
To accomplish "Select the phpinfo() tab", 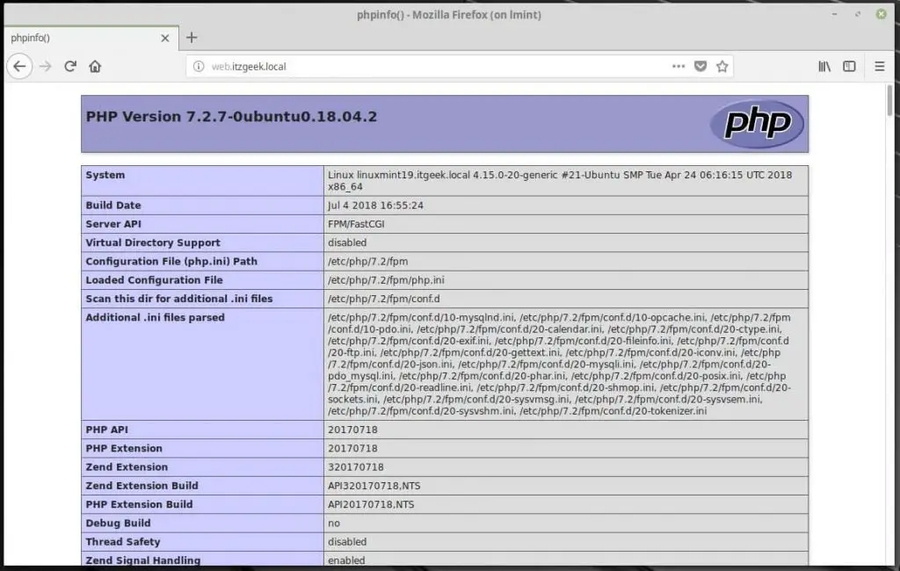I will coord(91,38).
